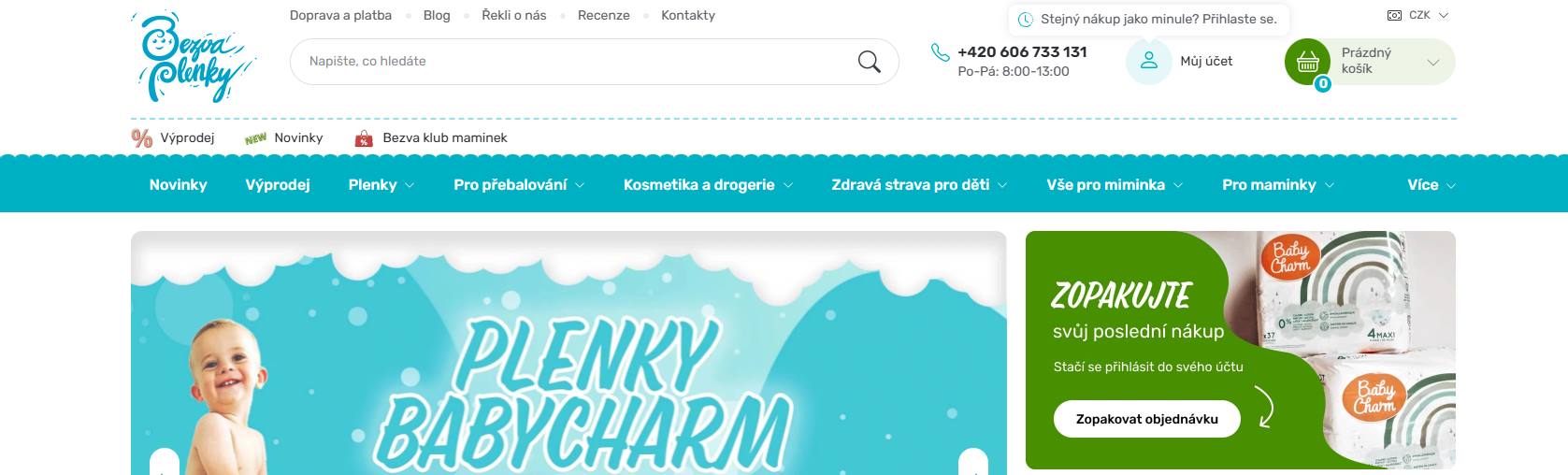1568x475 pixels.
Task: Open the Doprava a platba link
Action: [x=340, y=16]
